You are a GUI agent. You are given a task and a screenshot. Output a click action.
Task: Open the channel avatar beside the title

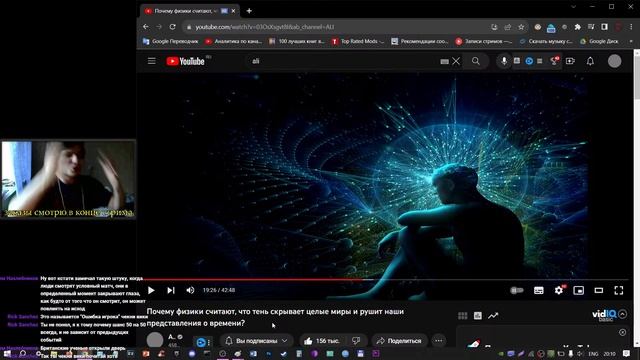point(155,340)
